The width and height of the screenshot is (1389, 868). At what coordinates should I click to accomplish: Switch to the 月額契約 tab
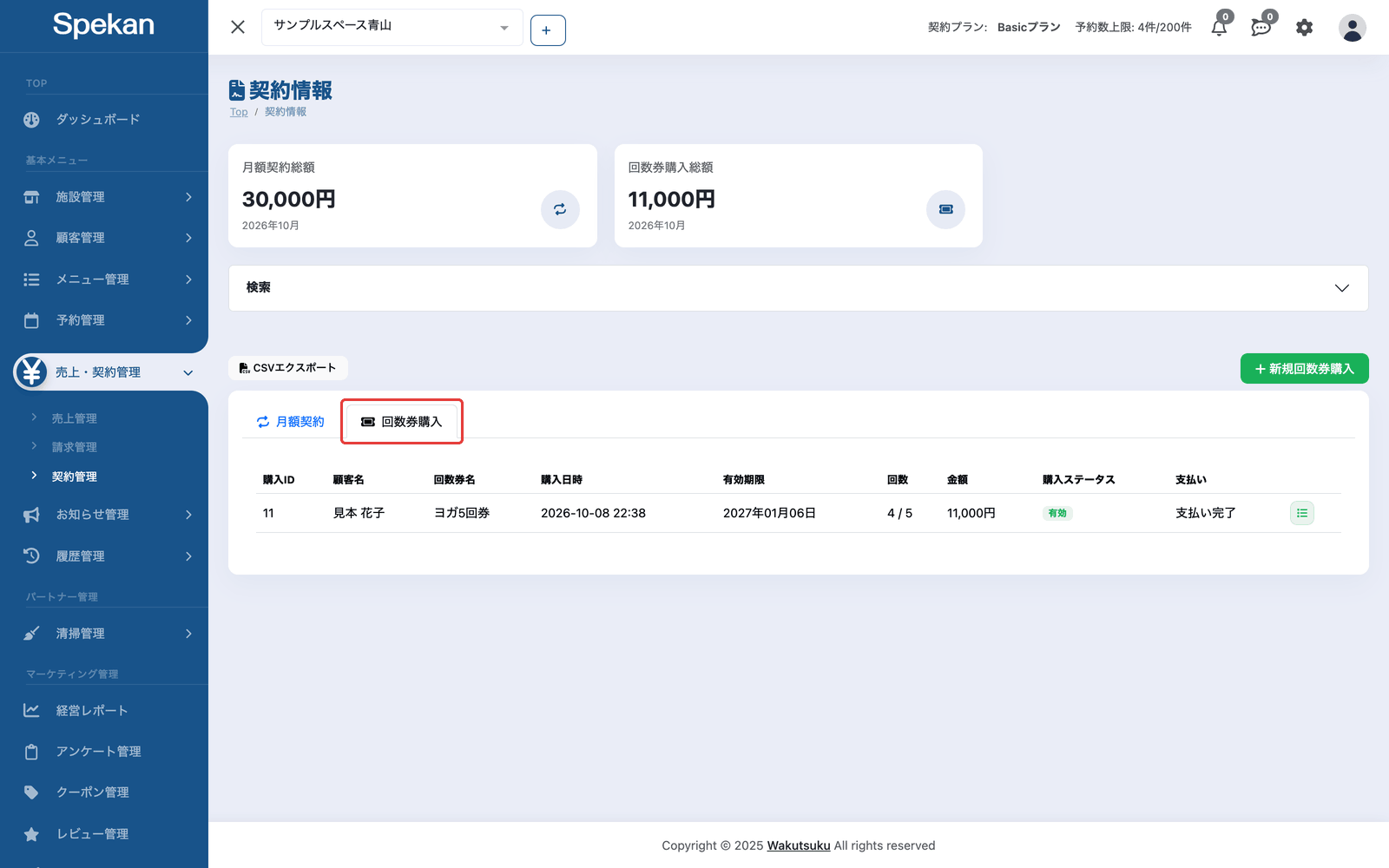(x=290, y=422)
